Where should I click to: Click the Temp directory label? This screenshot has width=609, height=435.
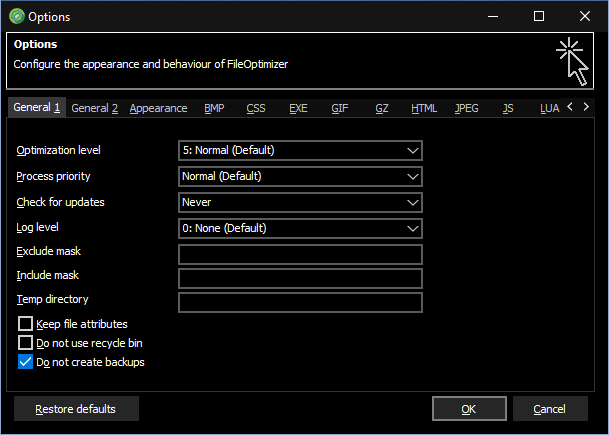click(x=52, y=299)
